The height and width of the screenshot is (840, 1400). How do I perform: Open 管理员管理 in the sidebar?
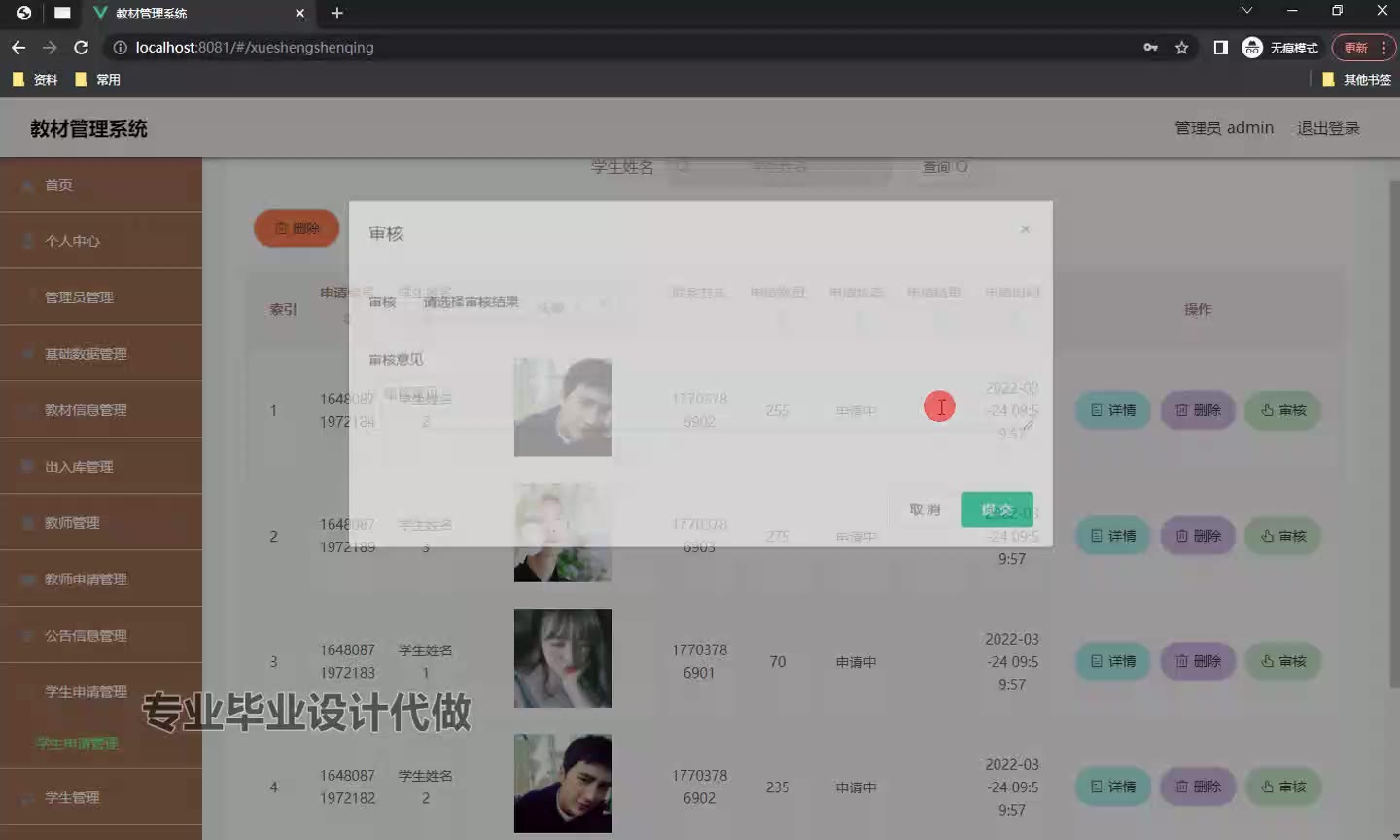tap(101, 297)
